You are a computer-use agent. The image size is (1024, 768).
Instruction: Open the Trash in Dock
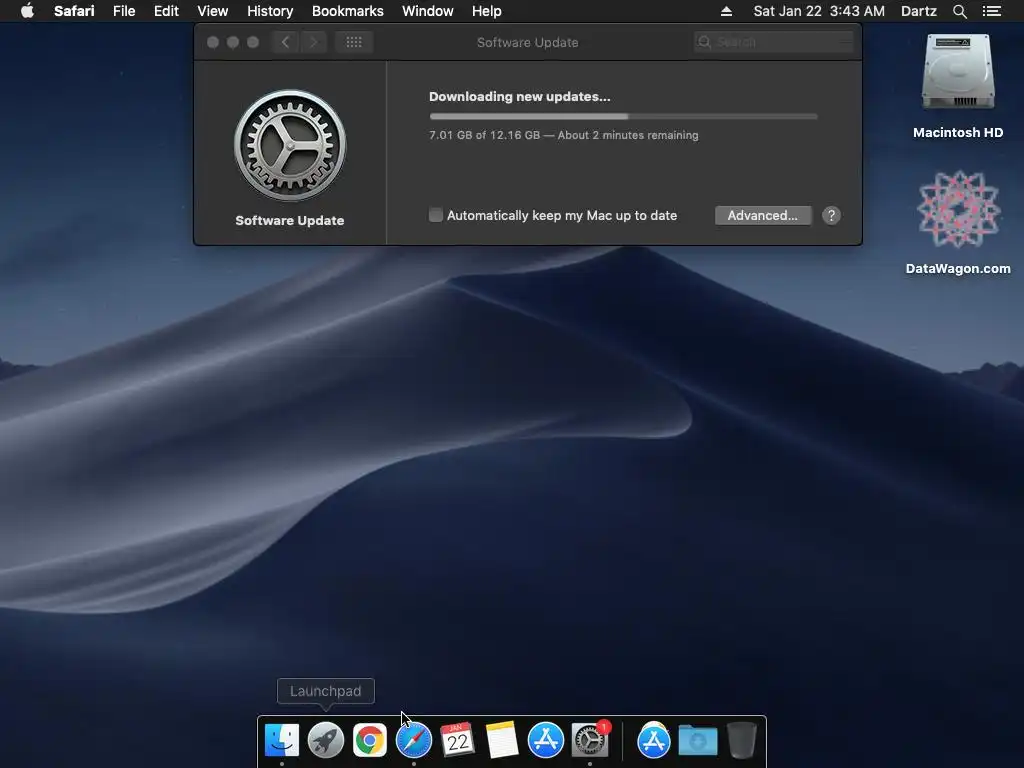pyautogui.click(x=741, y=740)
